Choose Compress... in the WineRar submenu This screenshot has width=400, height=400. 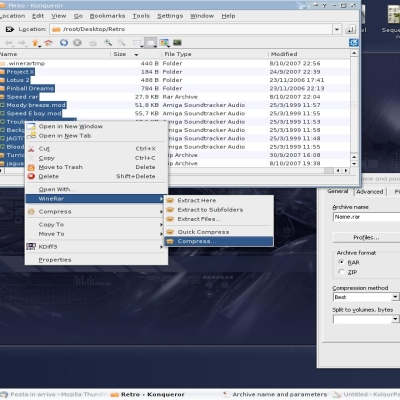pos(219,241)
